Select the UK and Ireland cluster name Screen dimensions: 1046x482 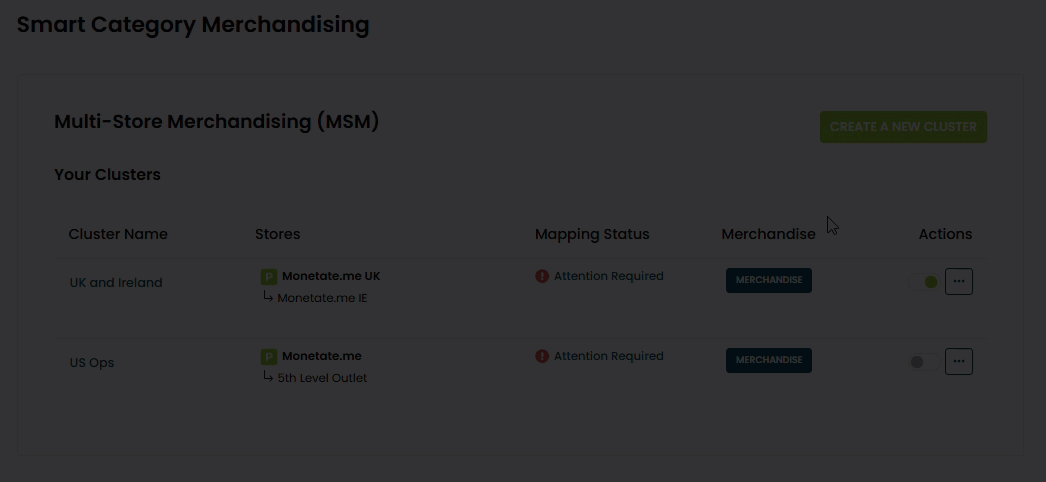pos(116,283)
